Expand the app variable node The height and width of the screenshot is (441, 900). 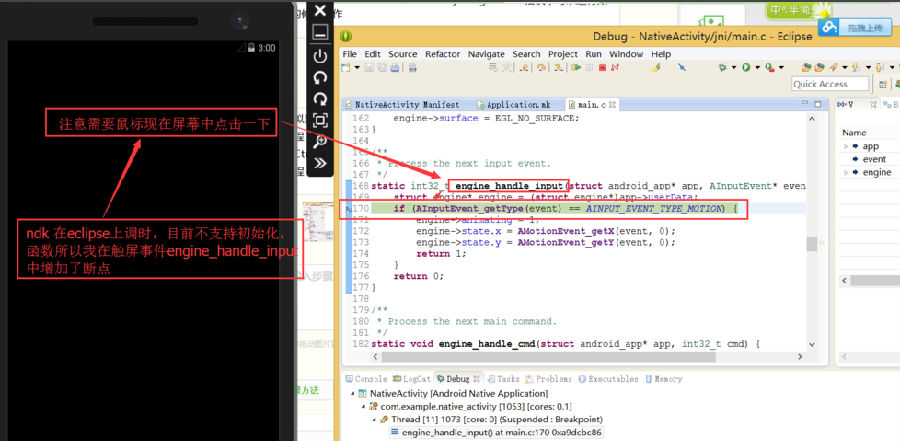846,146
